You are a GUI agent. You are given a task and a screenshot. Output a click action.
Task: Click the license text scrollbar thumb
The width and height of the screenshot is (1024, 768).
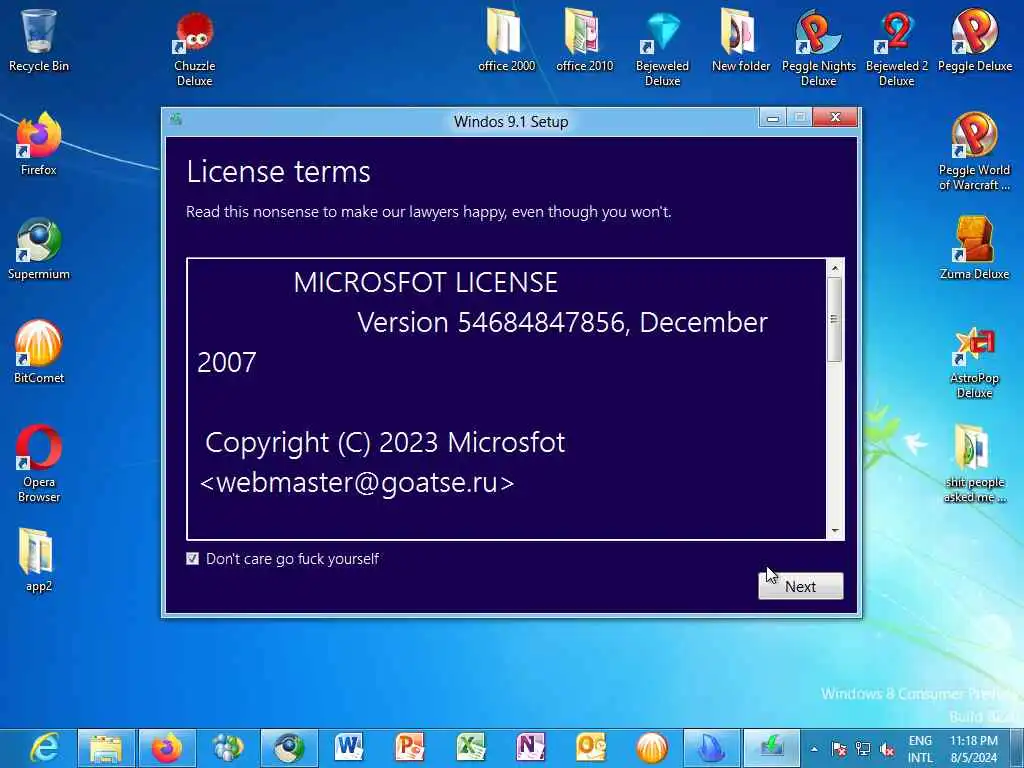[x=835, y=319]
